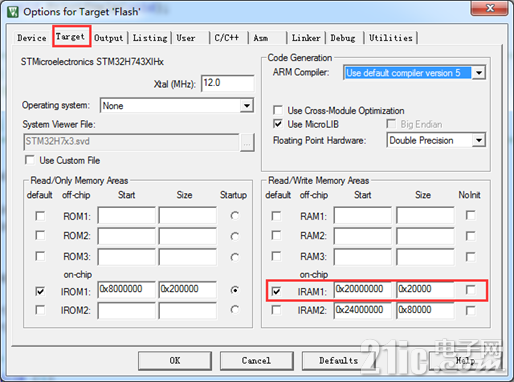The image size is (514, 382).
Task: Expand the Operating system dropdown
Action: pyautogui.click(x=247, y=106)
